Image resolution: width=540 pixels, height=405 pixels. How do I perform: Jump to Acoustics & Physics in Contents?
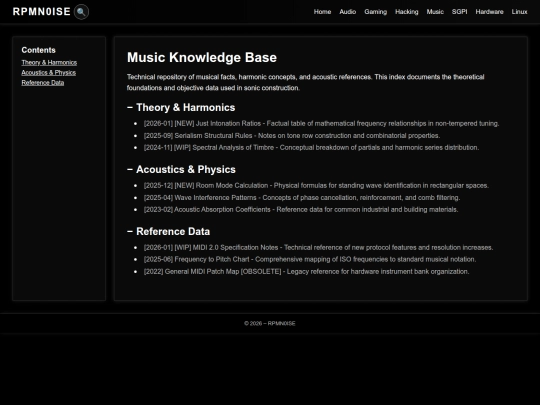tap(49, 73)
